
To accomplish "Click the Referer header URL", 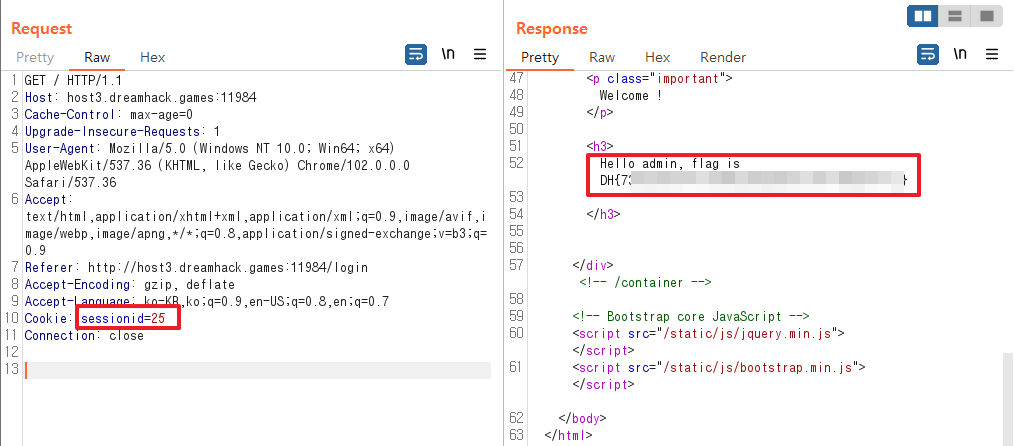I will pyautogui.click(x=228, y=268).
